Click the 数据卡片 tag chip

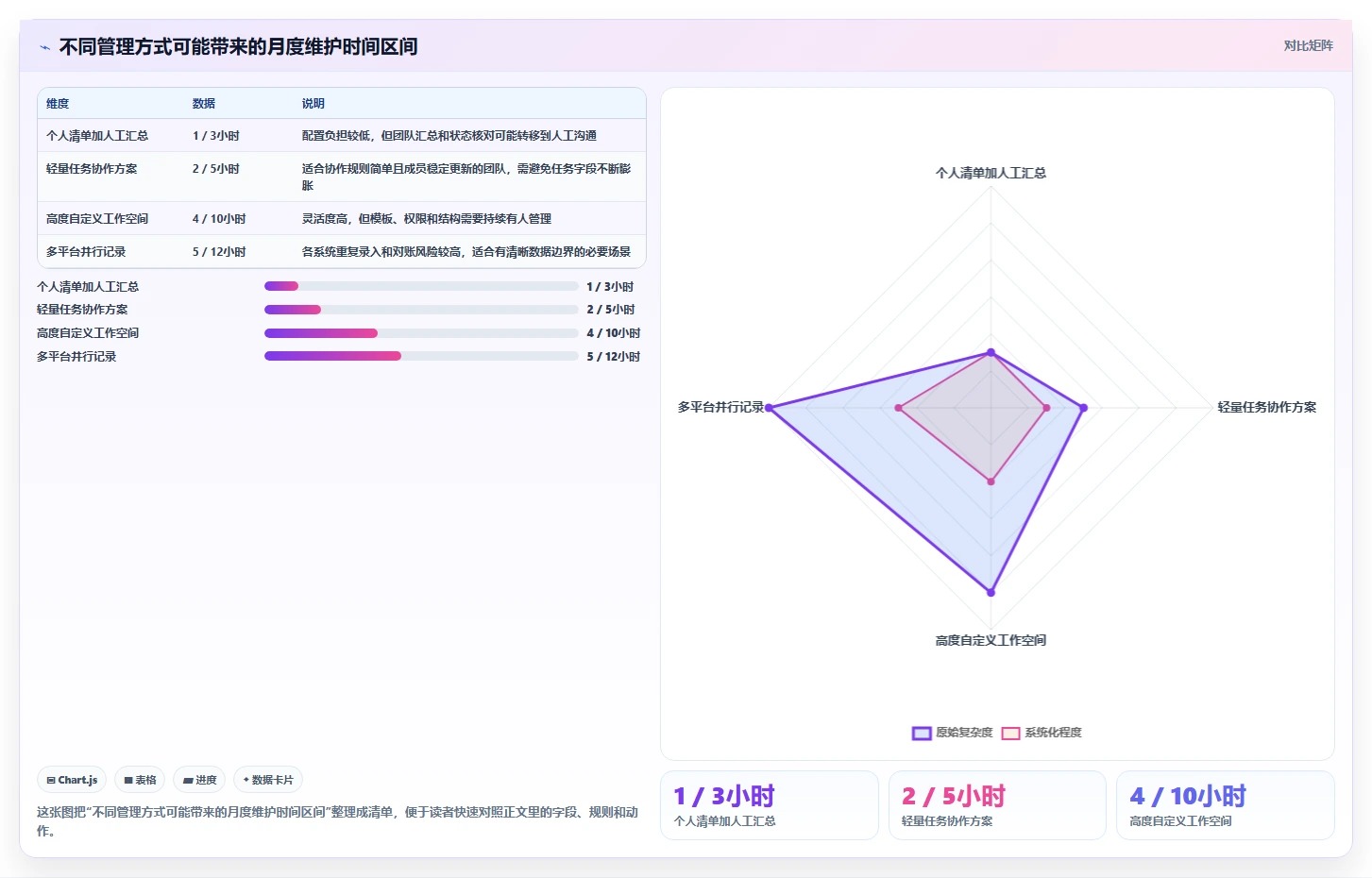tap(268, 780)
